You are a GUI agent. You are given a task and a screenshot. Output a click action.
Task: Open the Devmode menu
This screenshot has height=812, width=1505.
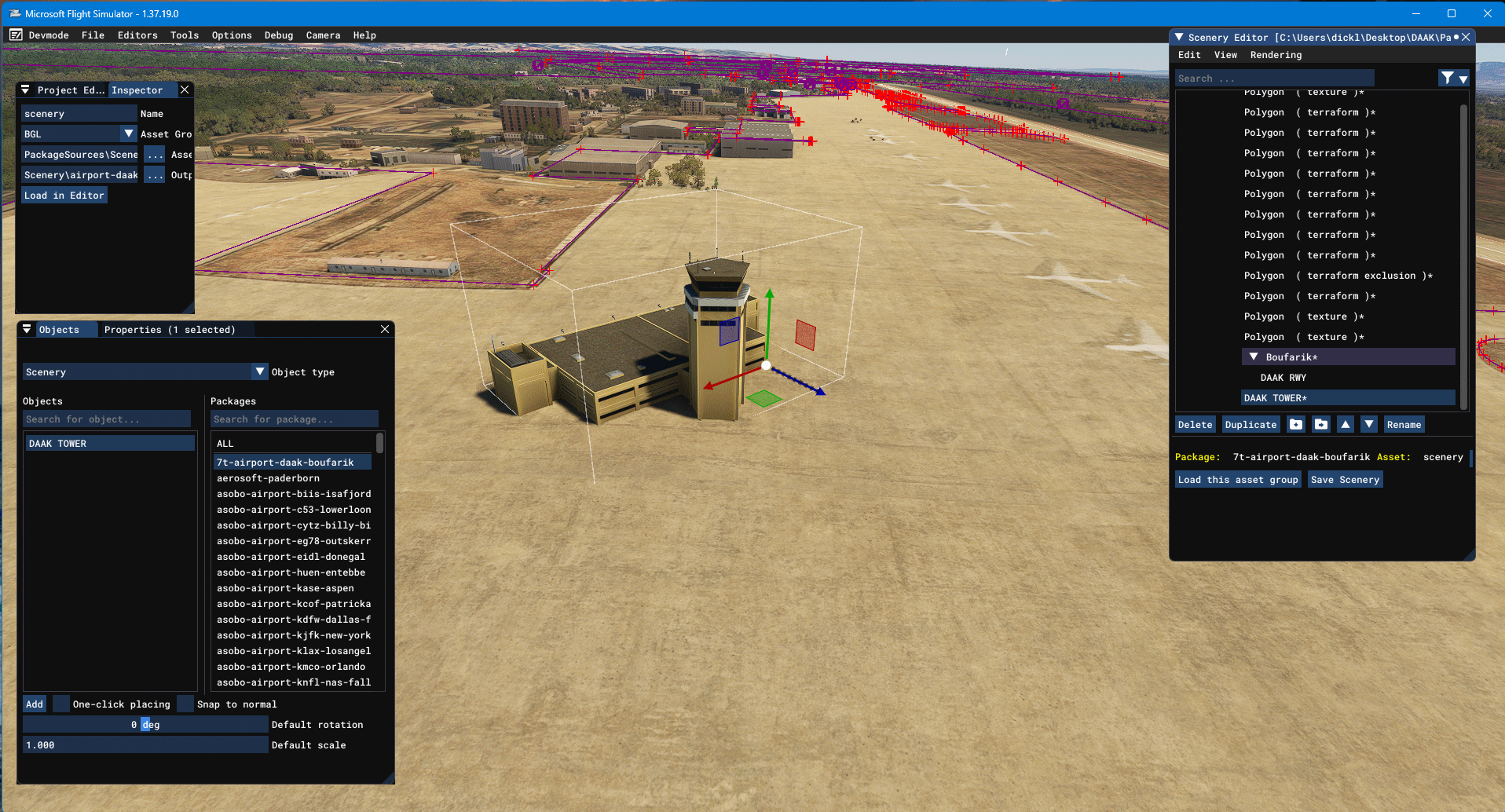[x=49, y=35]
